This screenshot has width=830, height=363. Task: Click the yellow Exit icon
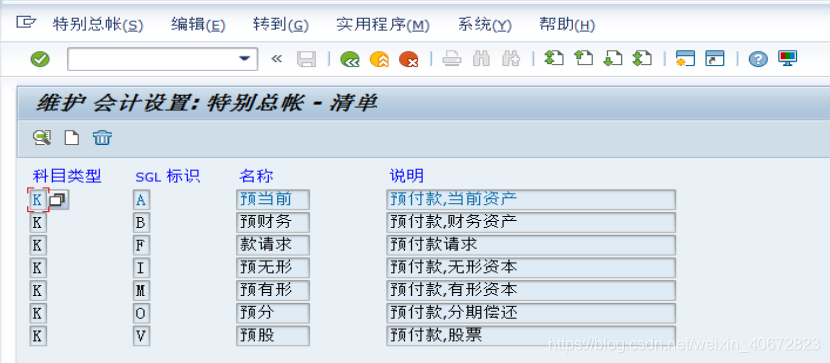point(379,59)
